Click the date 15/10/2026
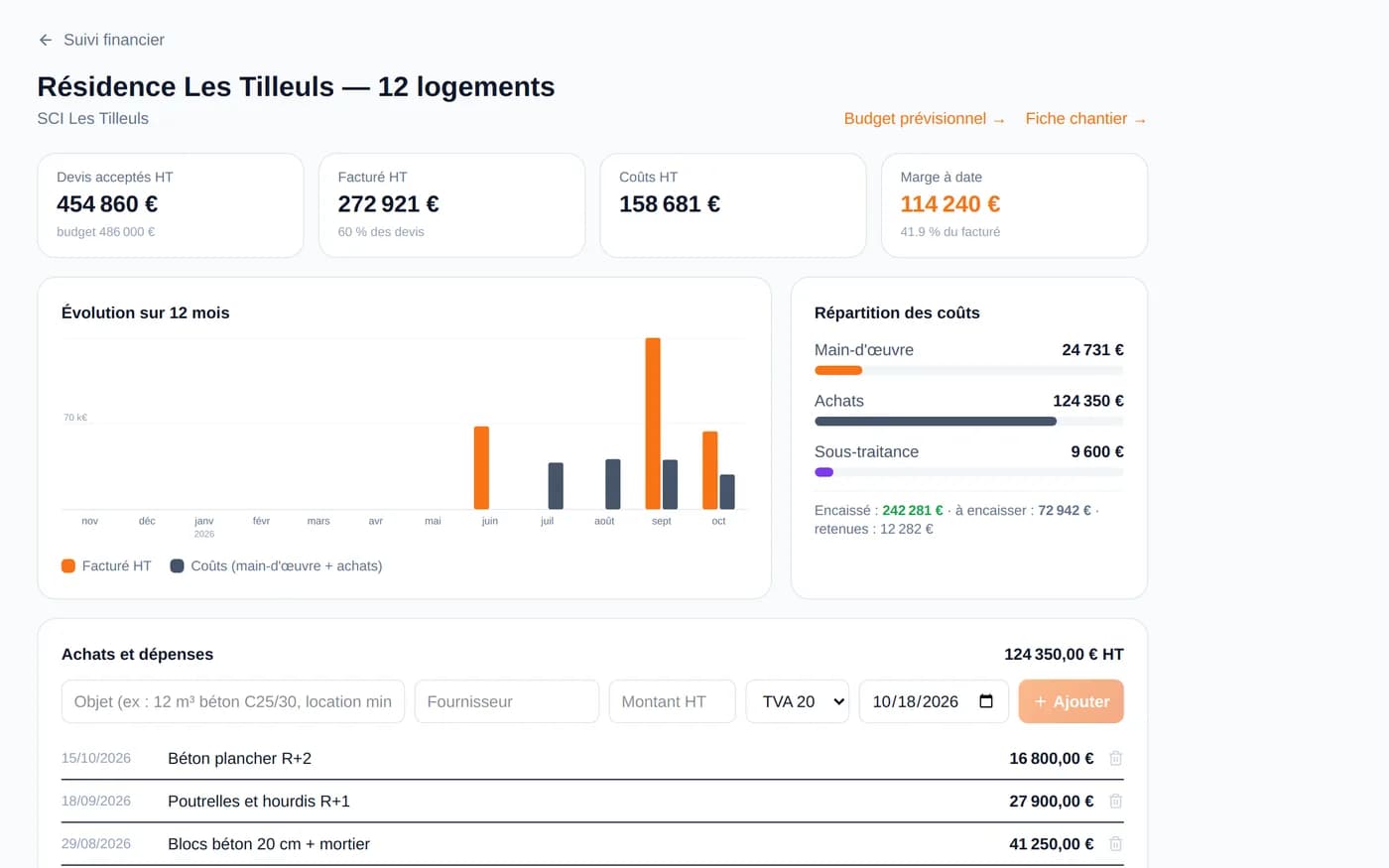 coord(96,758)
